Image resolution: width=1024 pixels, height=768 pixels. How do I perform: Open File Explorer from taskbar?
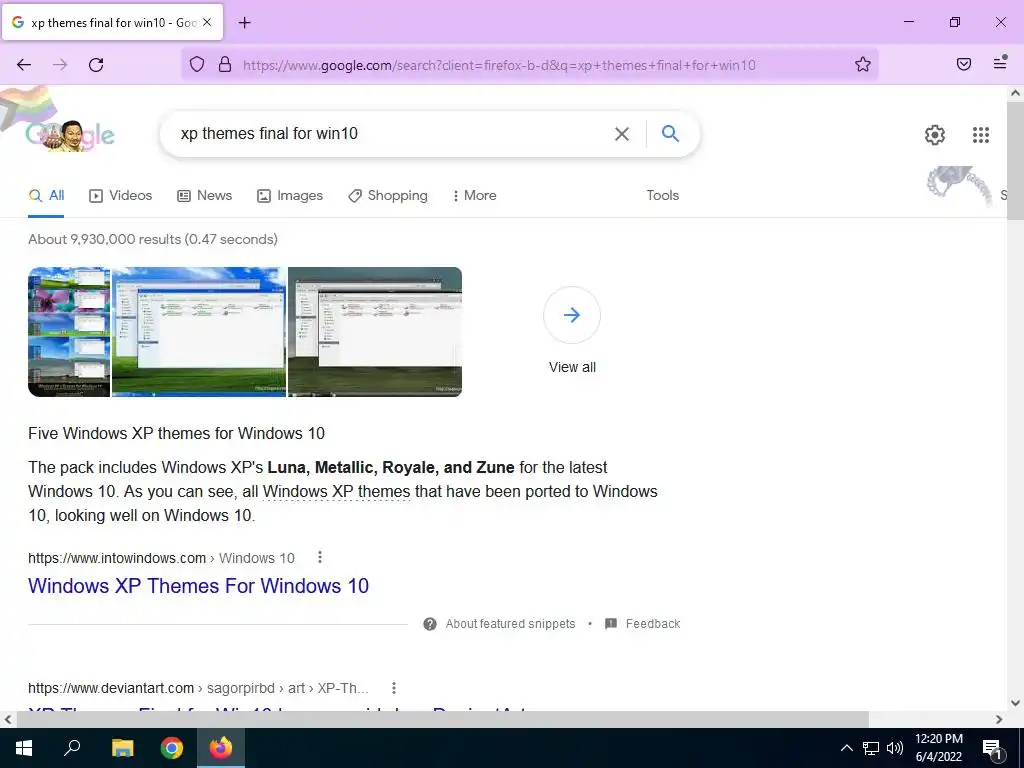122,748
